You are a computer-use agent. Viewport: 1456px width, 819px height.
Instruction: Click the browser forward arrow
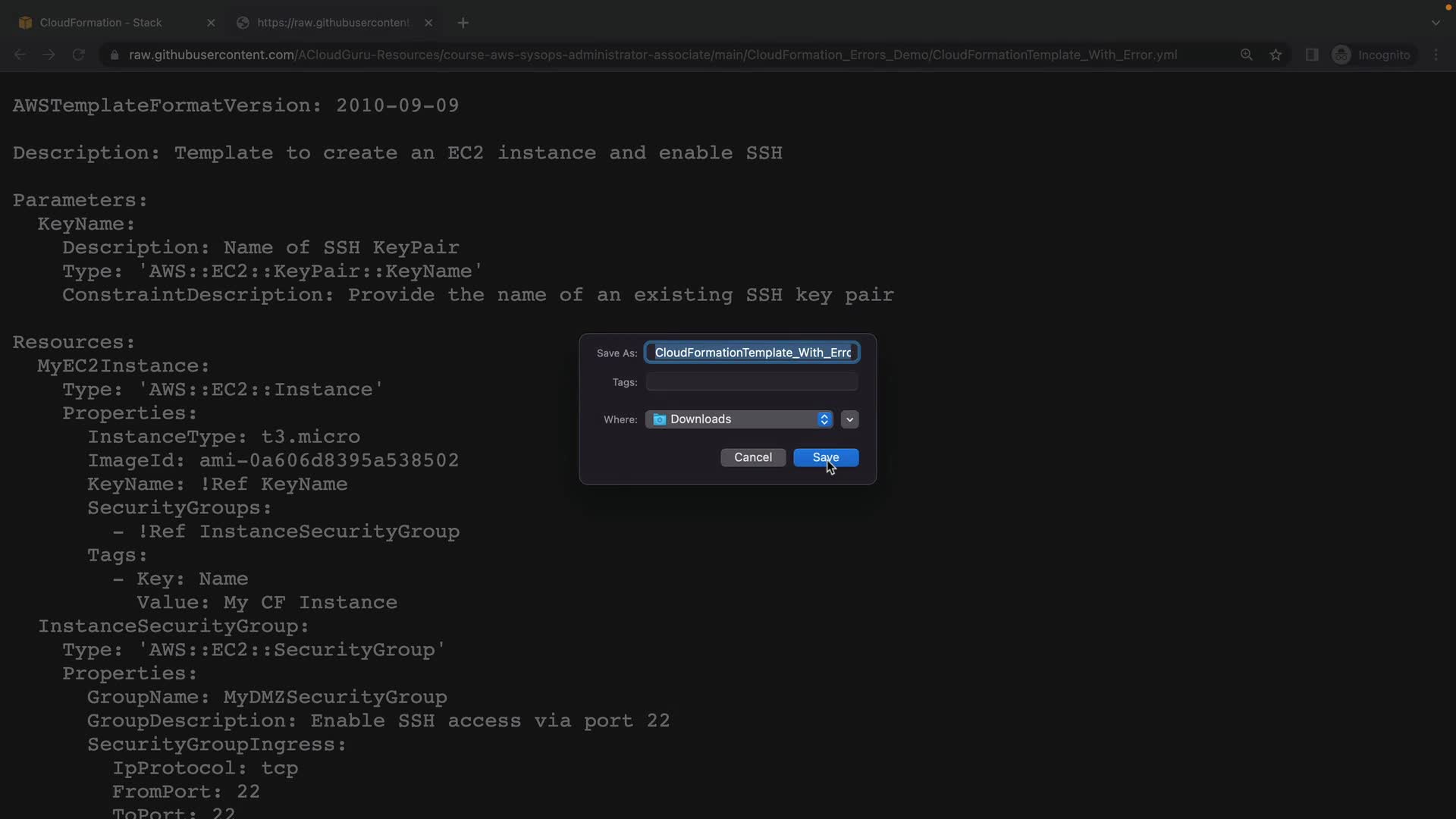pos(49,55)
